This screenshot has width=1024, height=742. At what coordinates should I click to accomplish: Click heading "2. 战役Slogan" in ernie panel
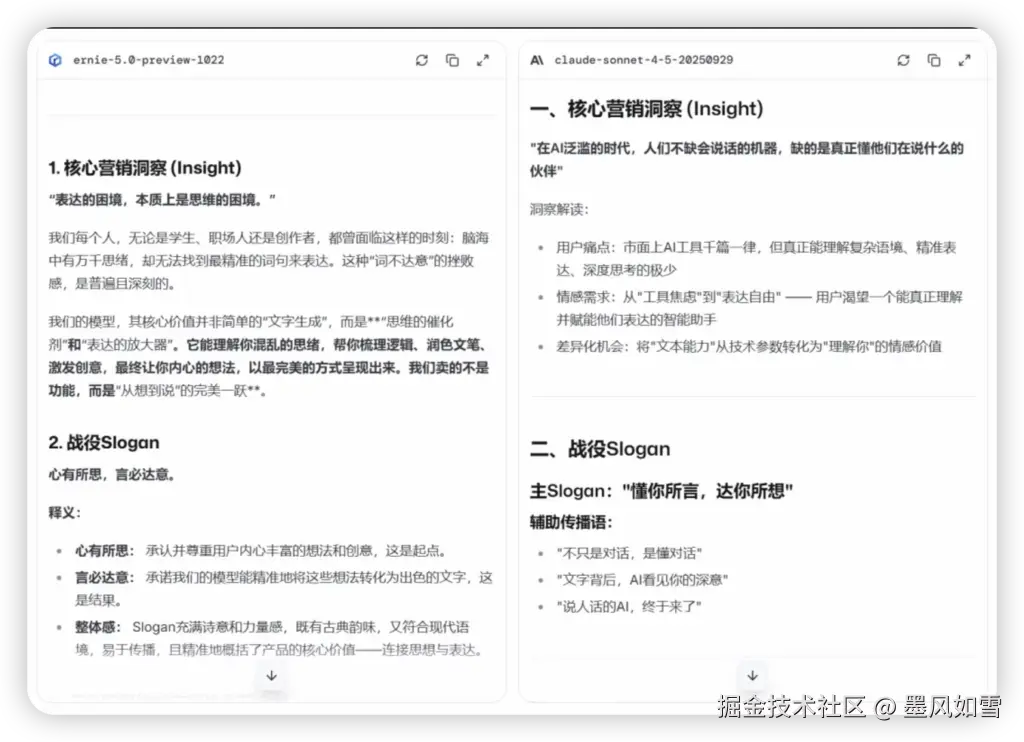pos(104,443)
